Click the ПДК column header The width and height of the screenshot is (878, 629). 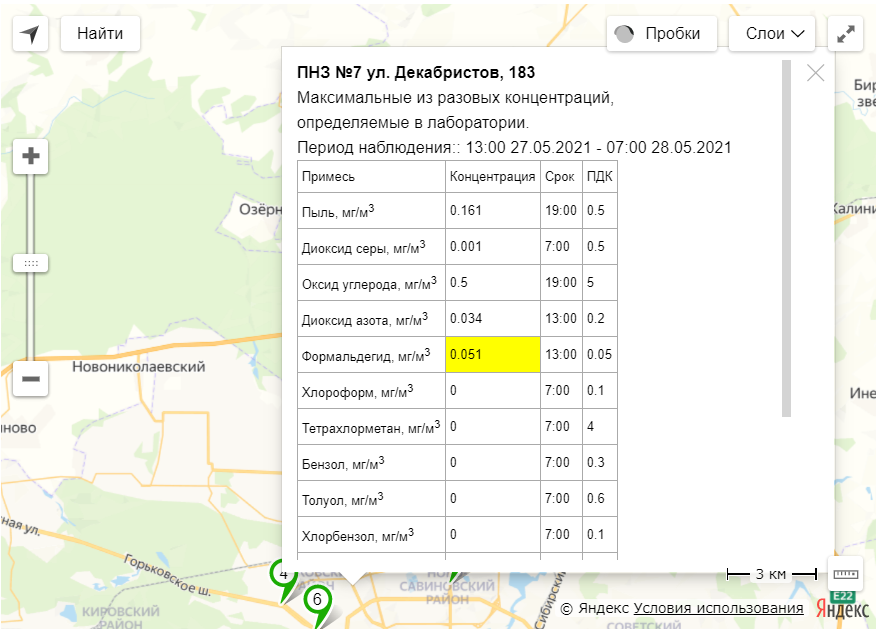600,177
